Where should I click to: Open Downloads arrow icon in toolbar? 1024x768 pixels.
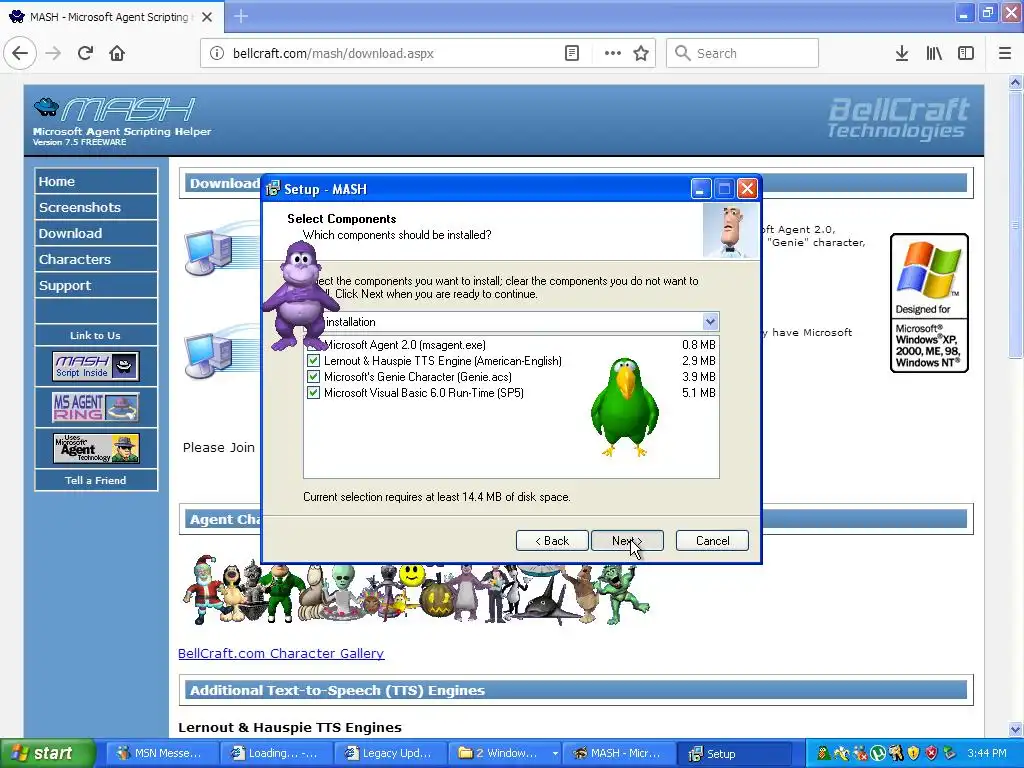[902, 53]
